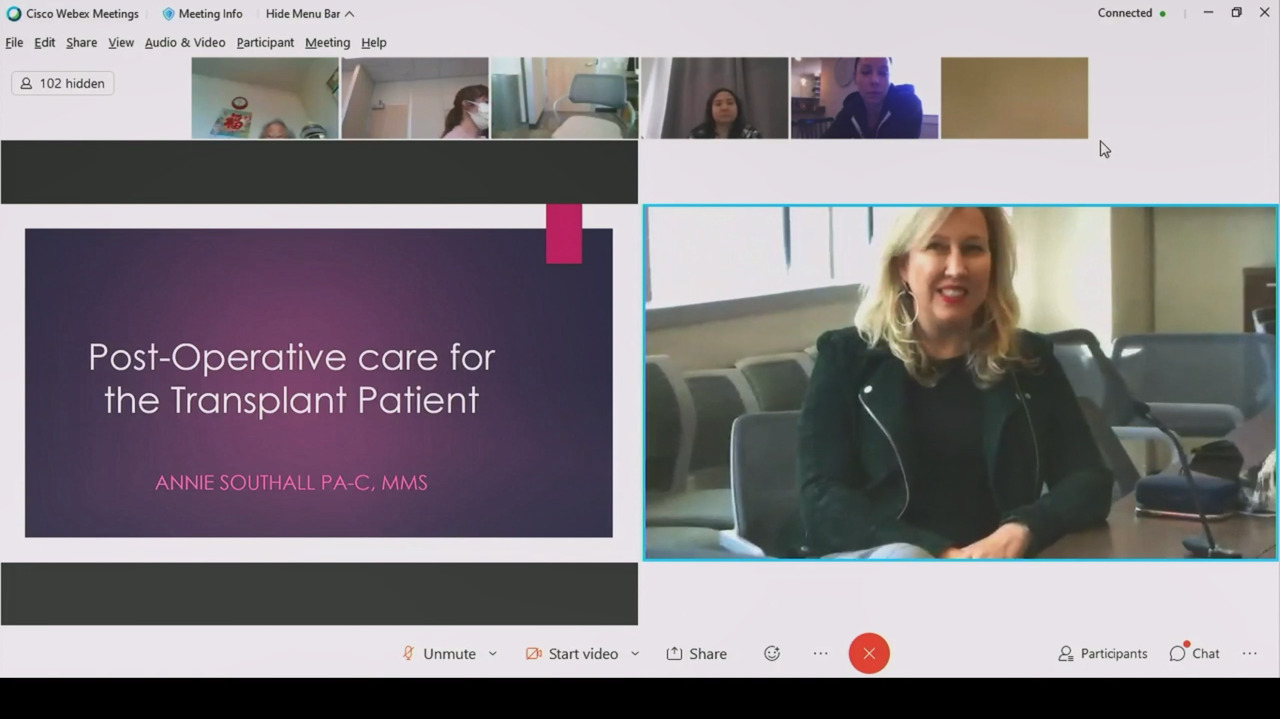
Task: Open the Participants panel
Action: click(1103, 654)
